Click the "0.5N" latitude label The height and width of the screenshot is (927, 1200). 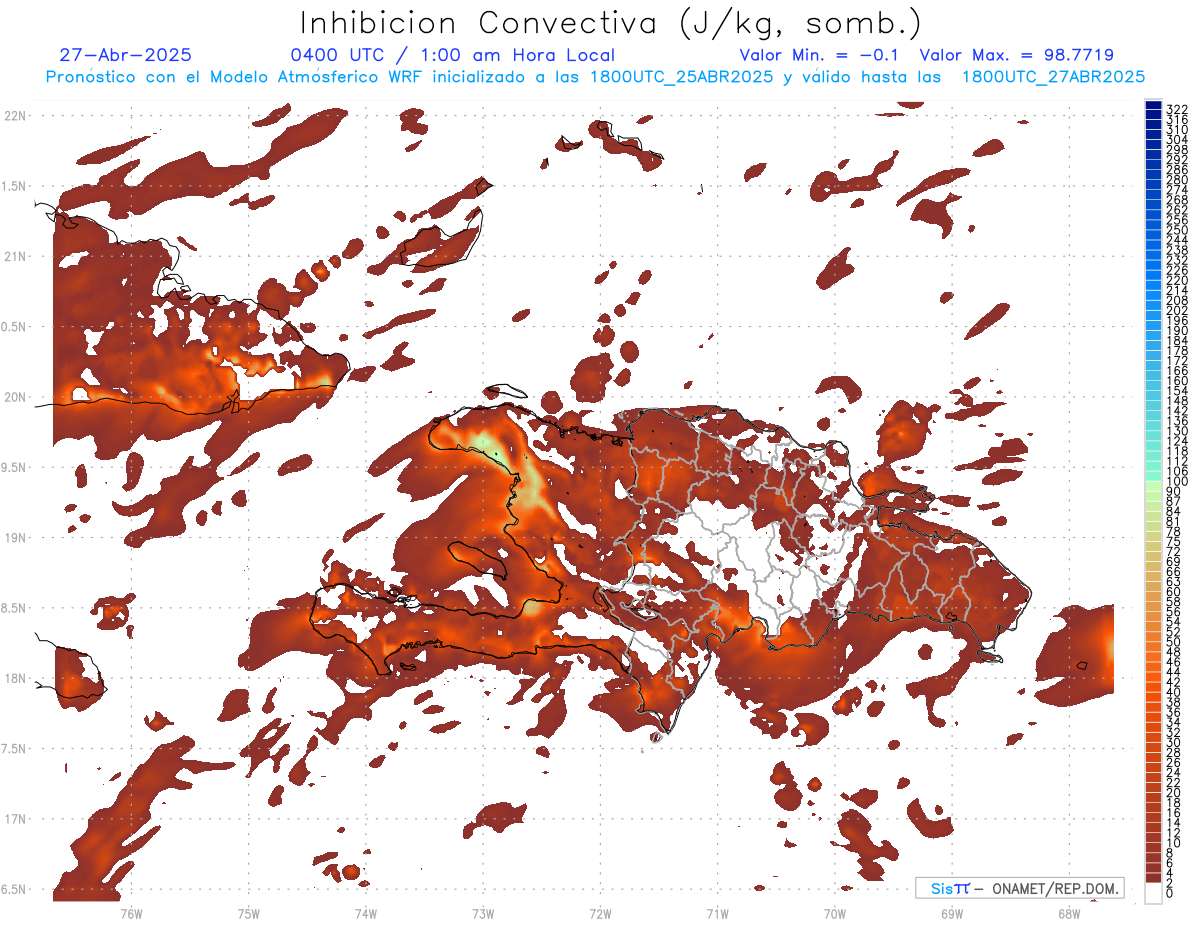[x=15, y=327]
